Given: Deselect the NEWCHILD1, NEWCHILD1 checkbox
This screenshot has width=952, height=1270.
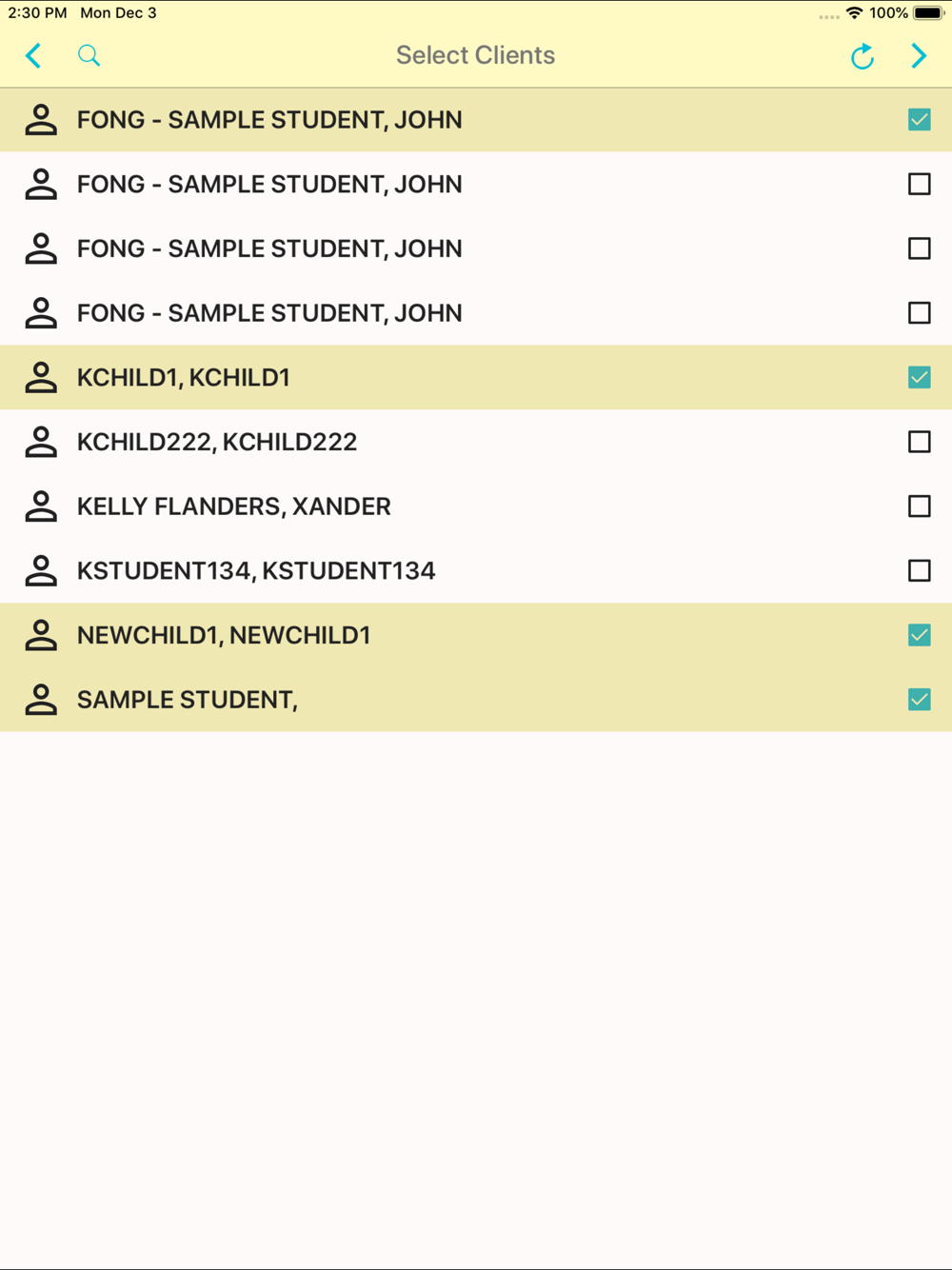Looking at the screenshot, I should (919, 635).
